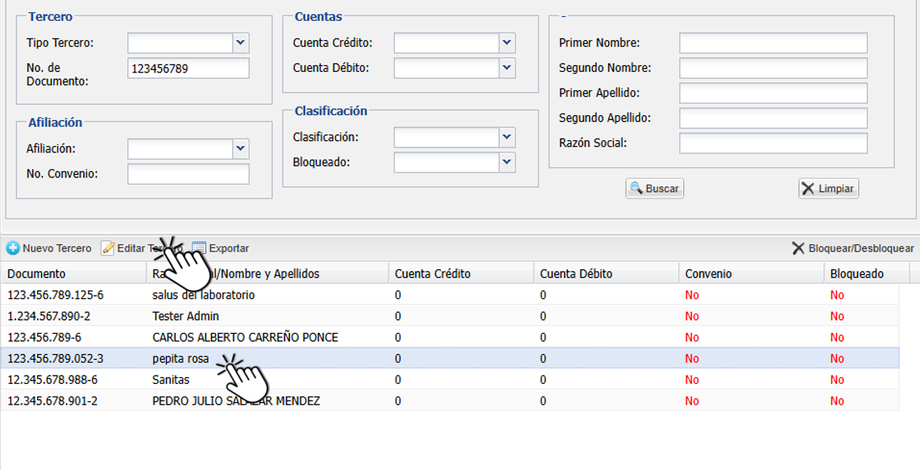Click the Limpiar button

click(x=828, y=189)
